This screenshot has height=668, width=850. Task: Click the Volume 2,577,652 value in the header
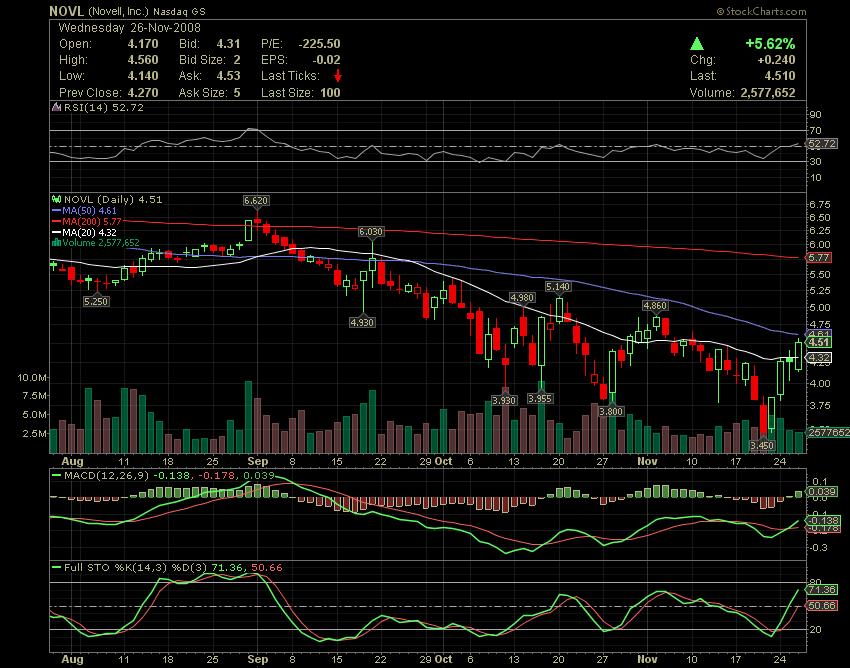pyautogui.click(x=768, y=93)
